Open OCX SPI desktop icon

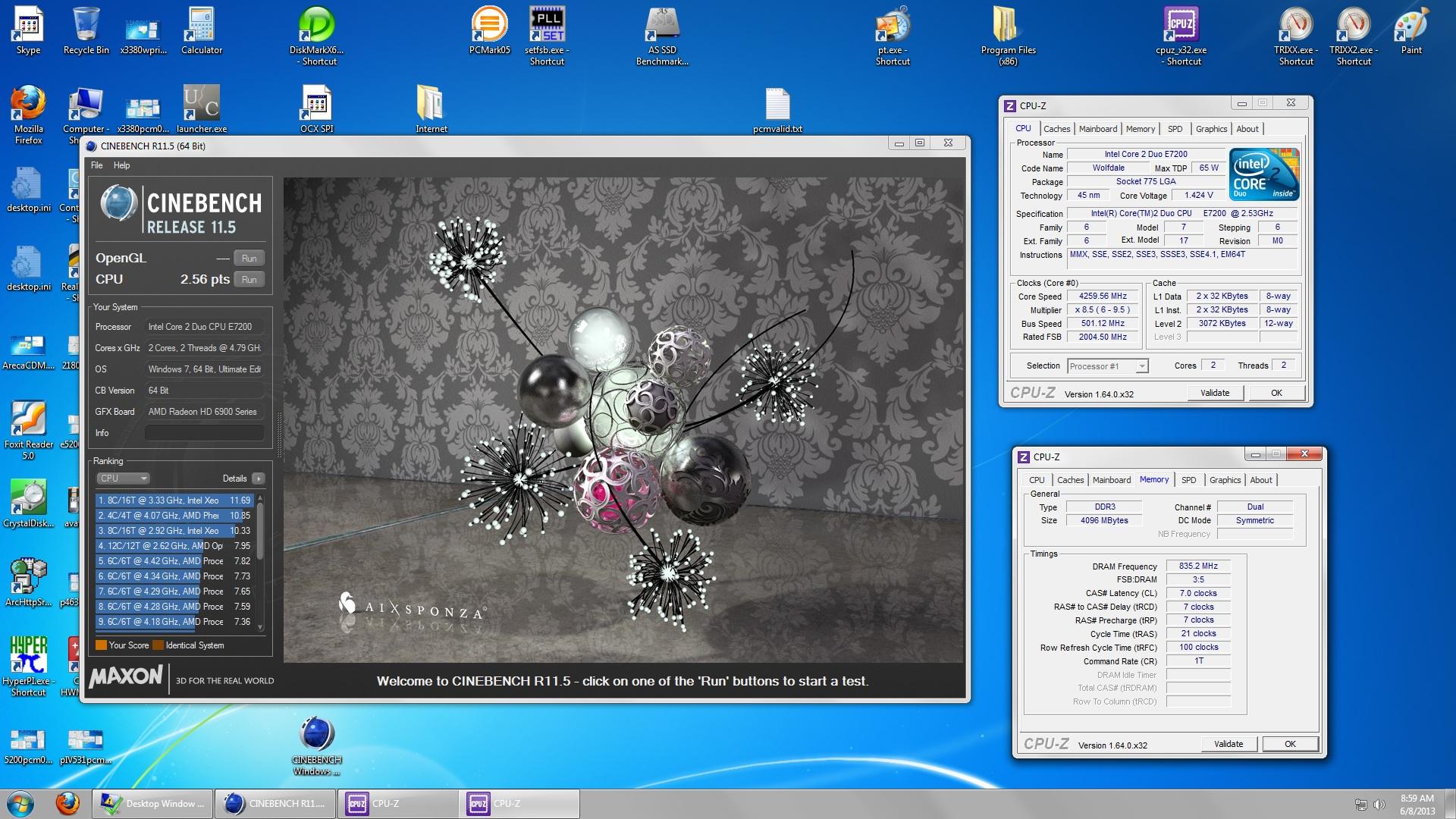pyautogui.click(x=316, y=109)
